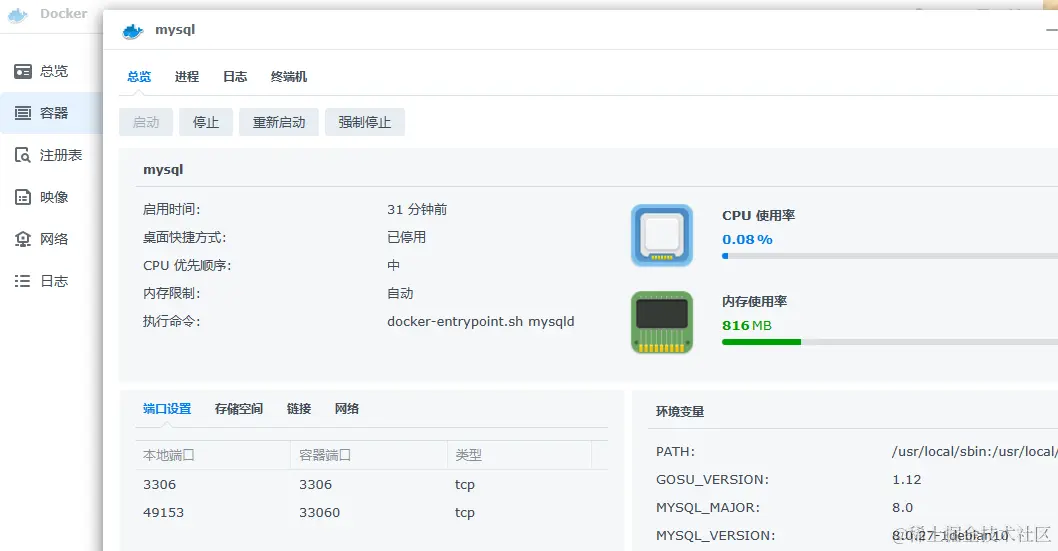Click the 816 MB memory value
This screenshot has height=551, width=1058.
(x=746, y=325)
